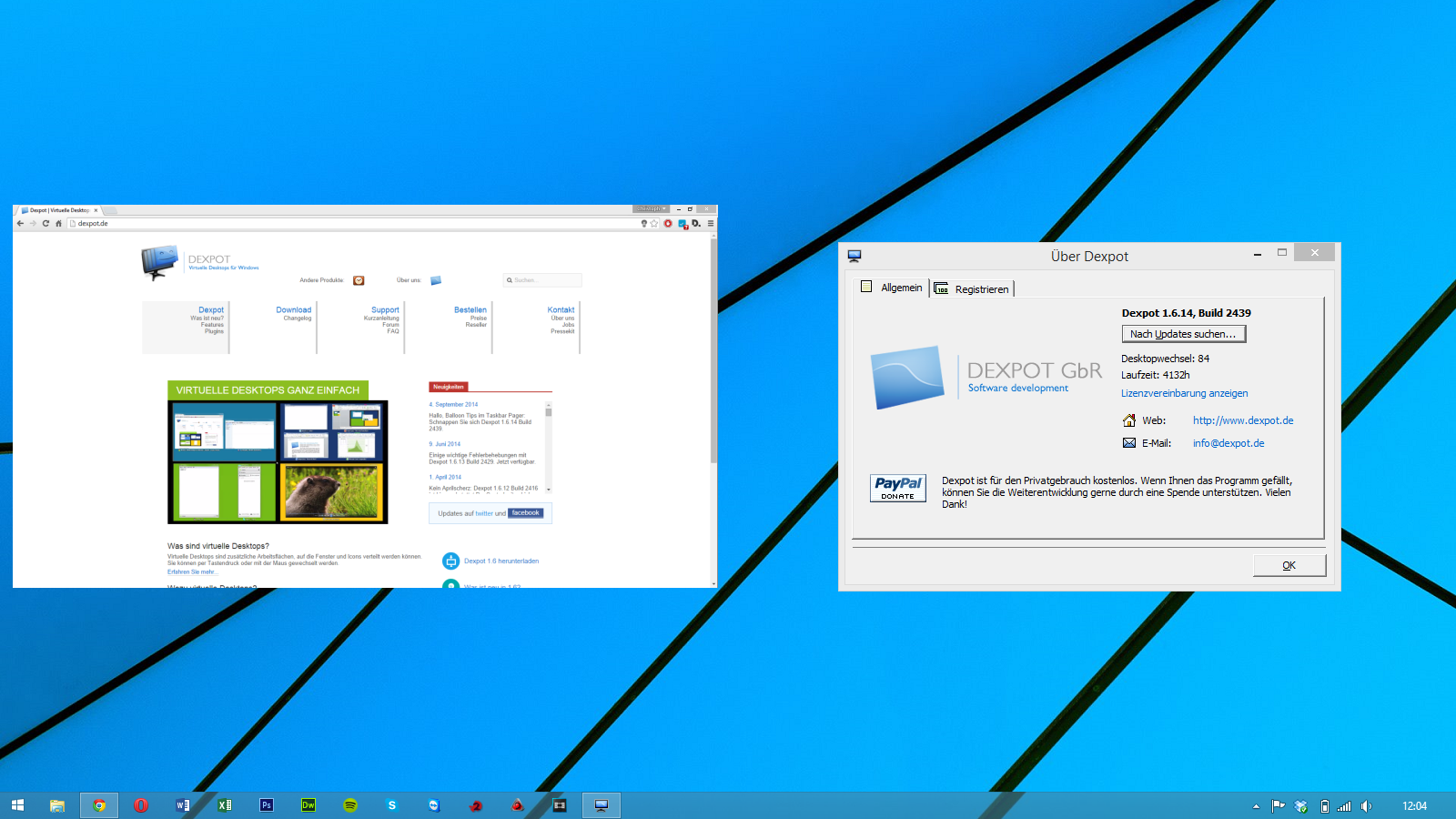
Task: Open the Dexpot website menu item
Action: (211, 310)
